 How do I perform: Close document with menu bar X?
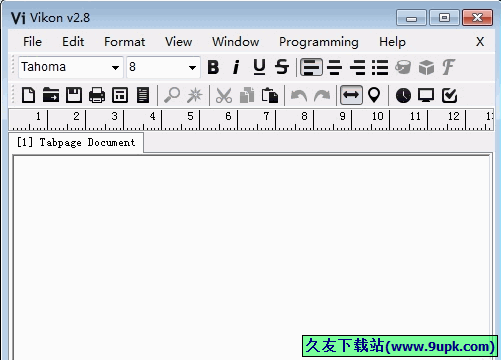[480, 42]
